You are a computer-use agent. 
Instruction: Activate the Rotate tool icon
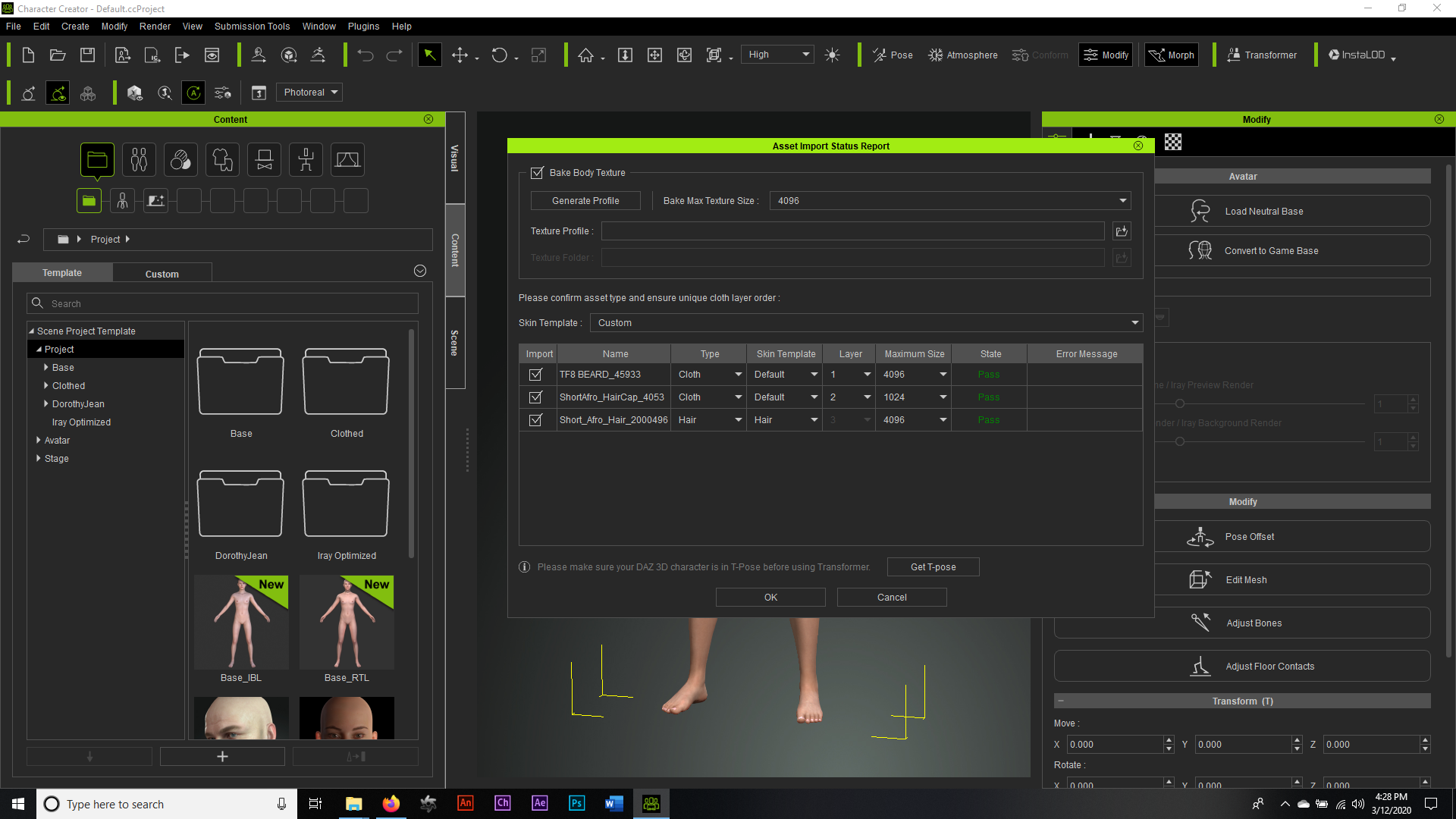(499, 55)
